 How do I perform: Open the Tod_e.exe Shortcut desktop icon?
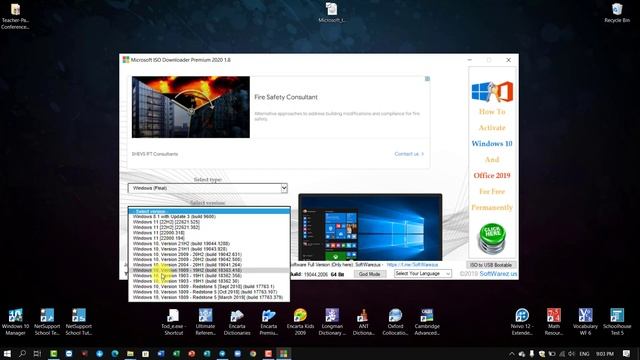pos(173,322)
